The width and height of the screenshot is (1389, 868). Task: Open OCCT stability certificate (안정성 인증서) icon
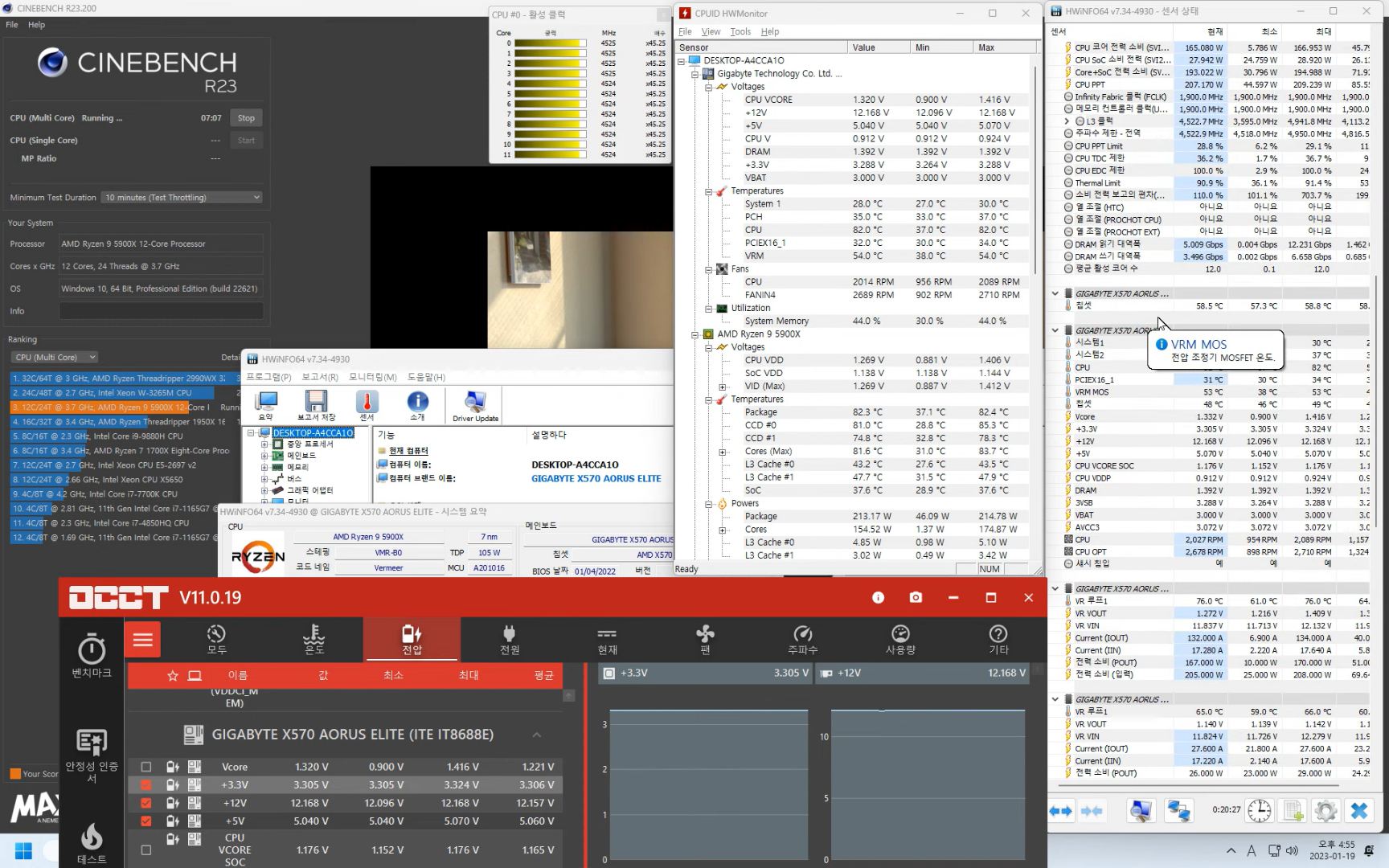coord(92,742)
